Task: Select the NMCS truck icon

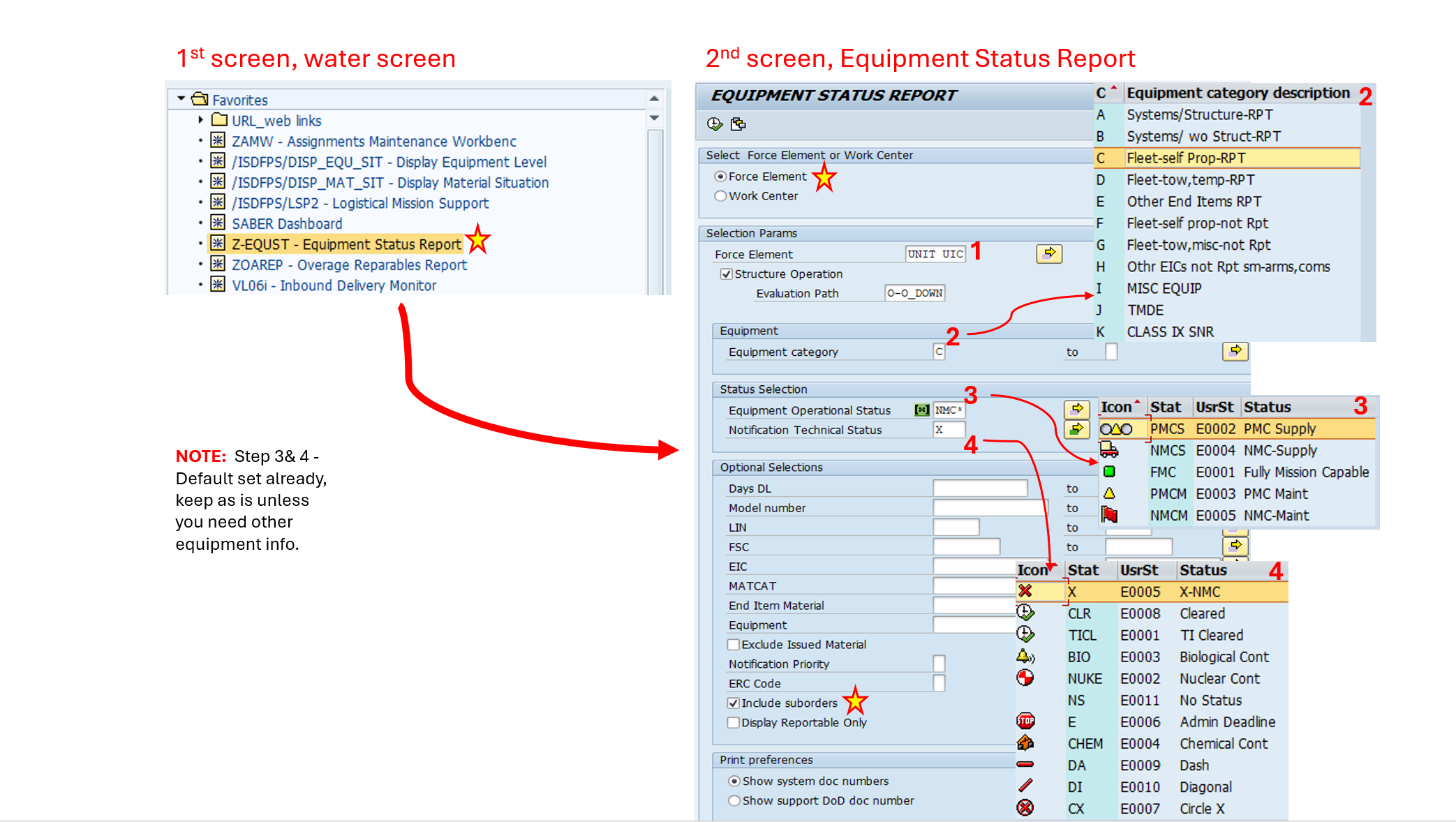Action: click(1109, 450)
